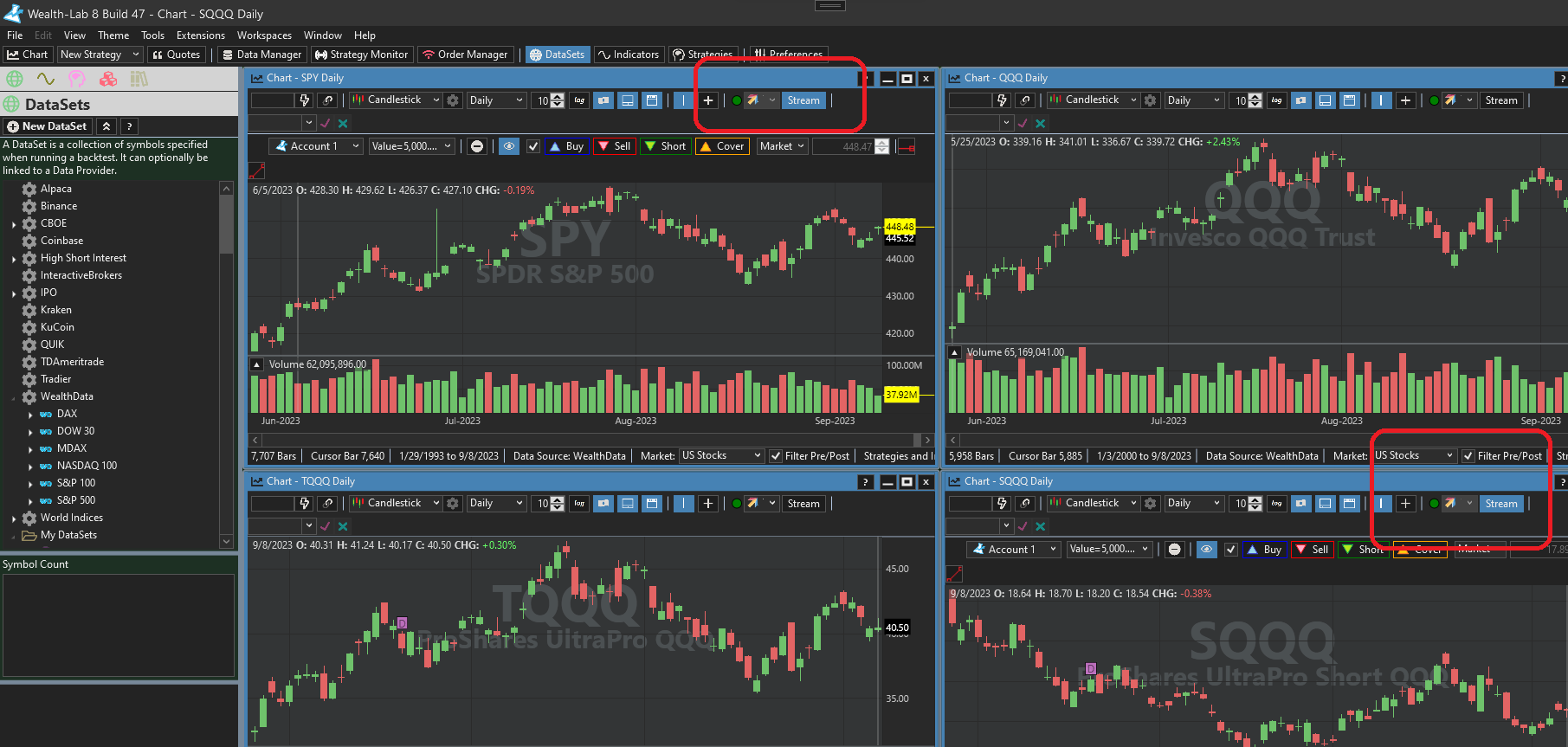Toggle log scale in TQQQ chart toolbar
The width and height of the screenshot is (1568, 747).
[579, 504]
